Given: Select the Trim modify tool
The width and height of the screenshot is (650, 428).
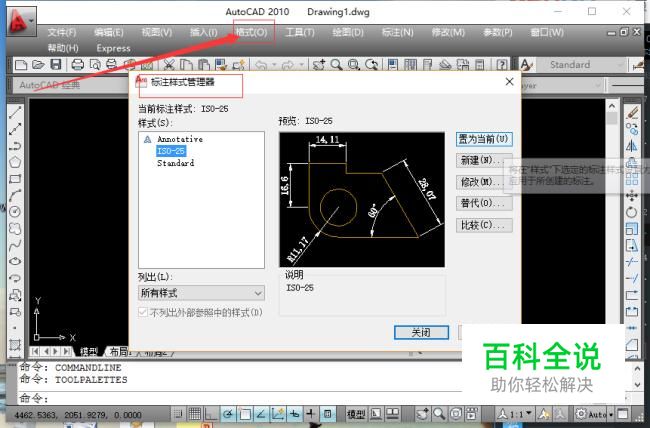Looking at the screenshot, I should pyautogui.click(x=632, y=262).
